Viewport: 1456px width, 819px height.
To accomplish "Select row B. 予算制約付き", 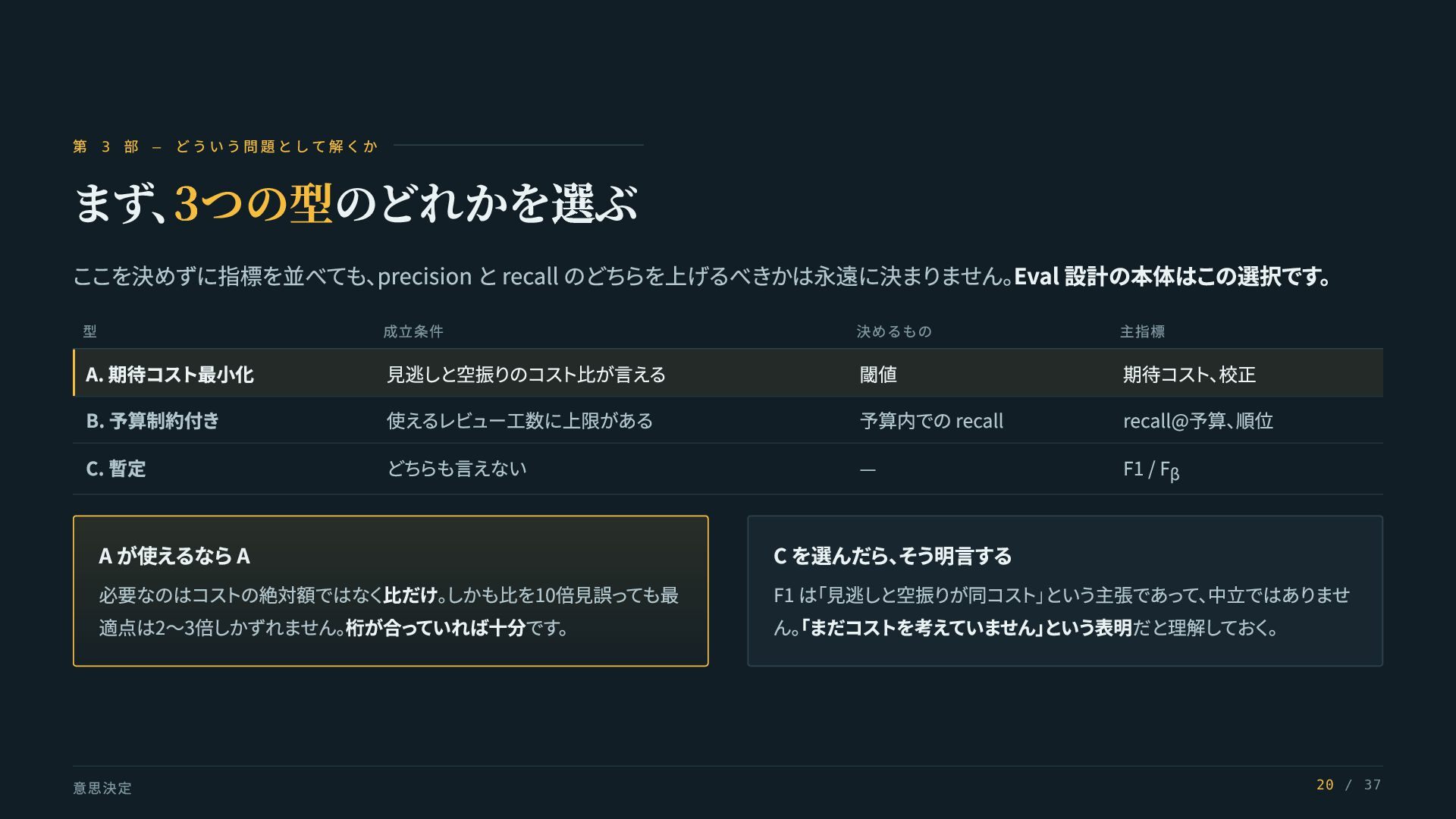I will (x=728, y=420).
